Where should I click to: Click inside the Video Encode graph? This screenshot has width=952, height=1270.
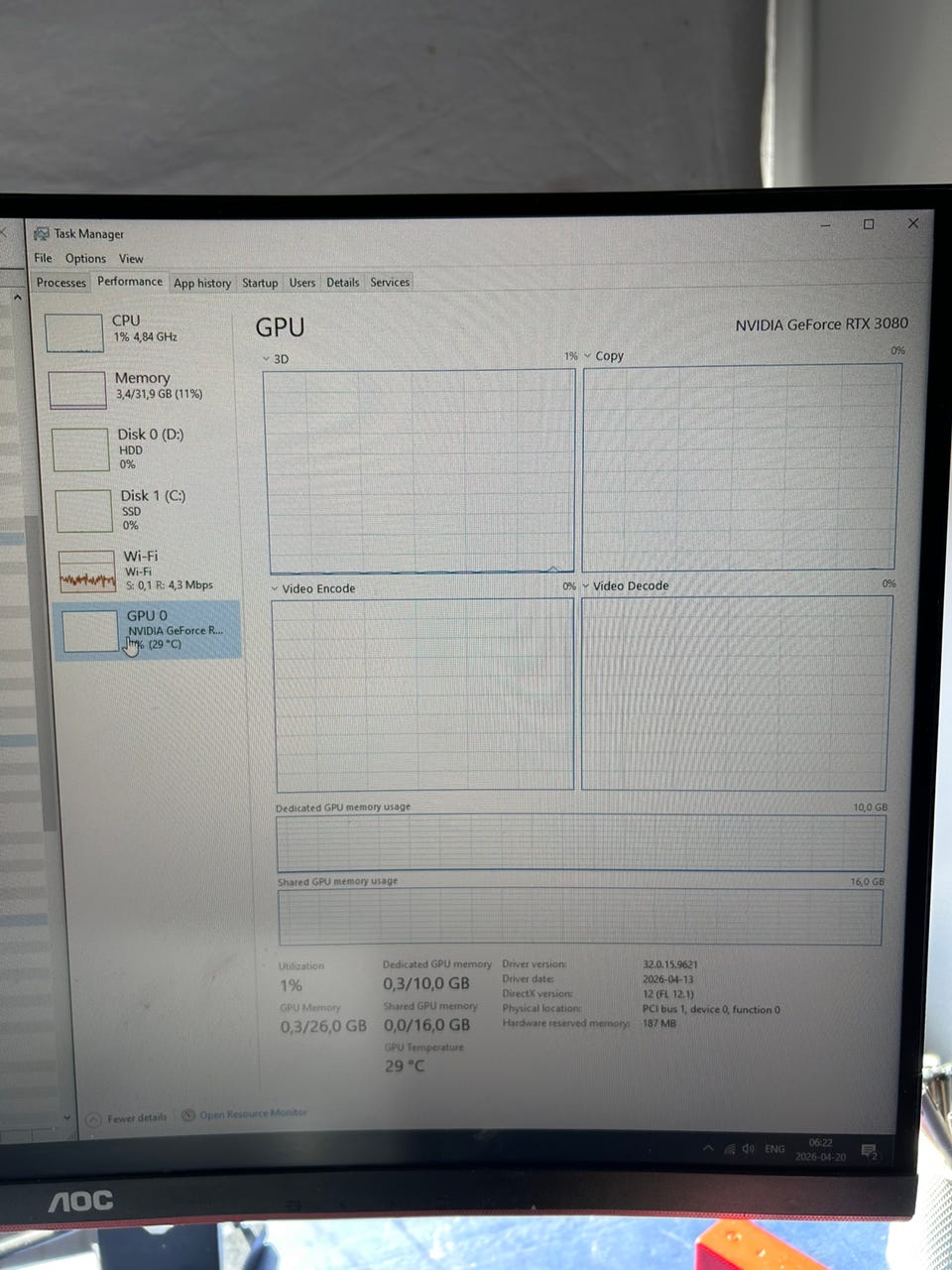[423, 695]
